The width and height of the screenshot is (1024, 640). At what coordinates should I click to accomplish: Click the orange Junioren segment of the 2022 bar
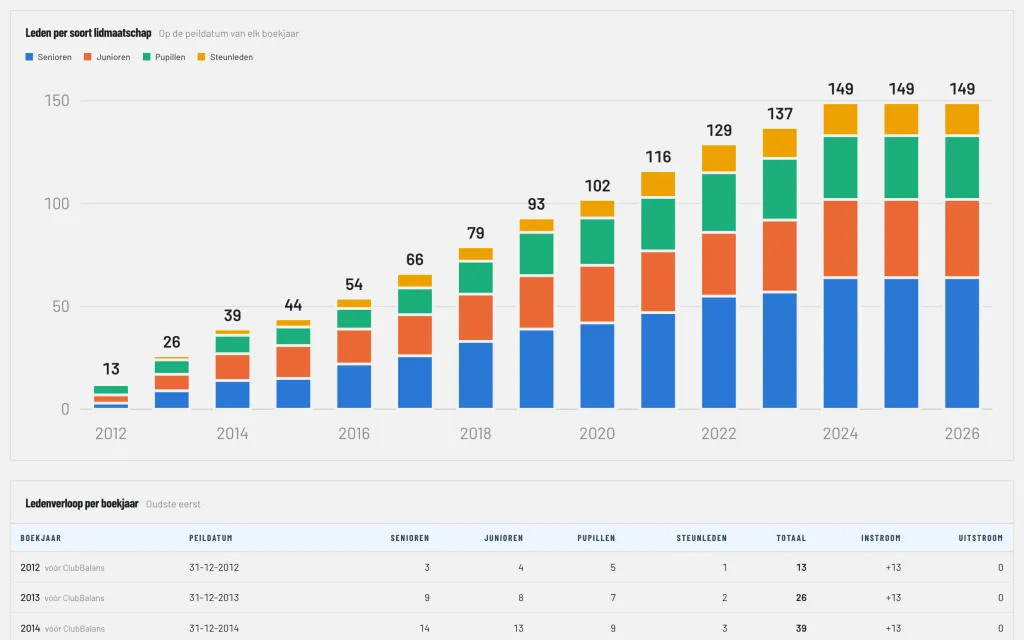719,264
